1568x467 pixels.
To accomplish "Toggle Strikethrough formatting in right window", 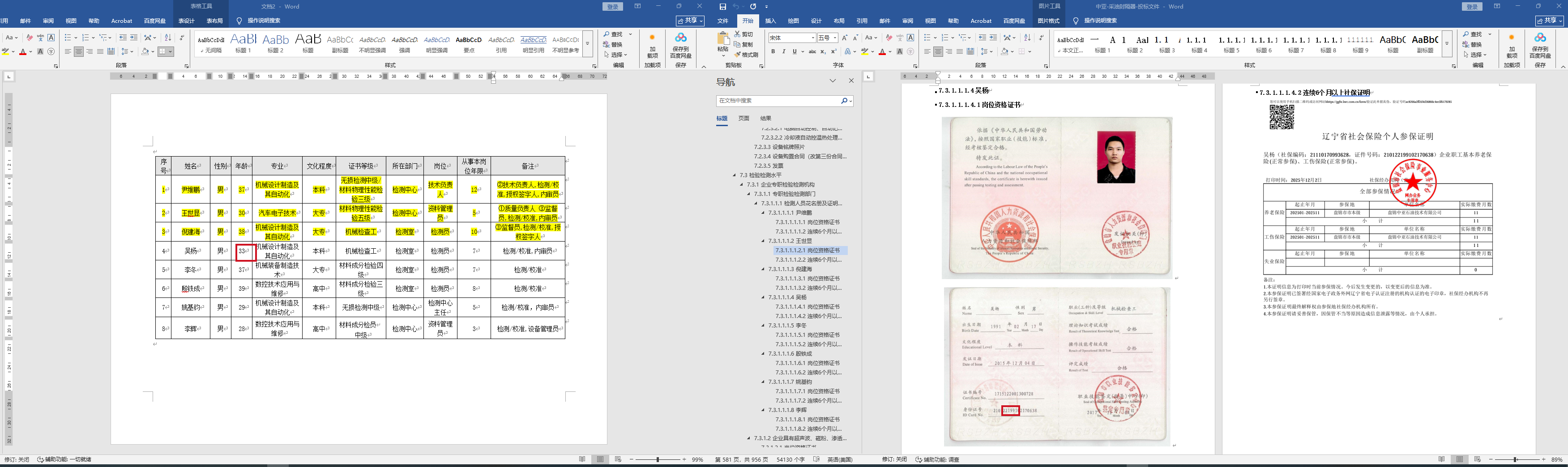I will point(812,52).
